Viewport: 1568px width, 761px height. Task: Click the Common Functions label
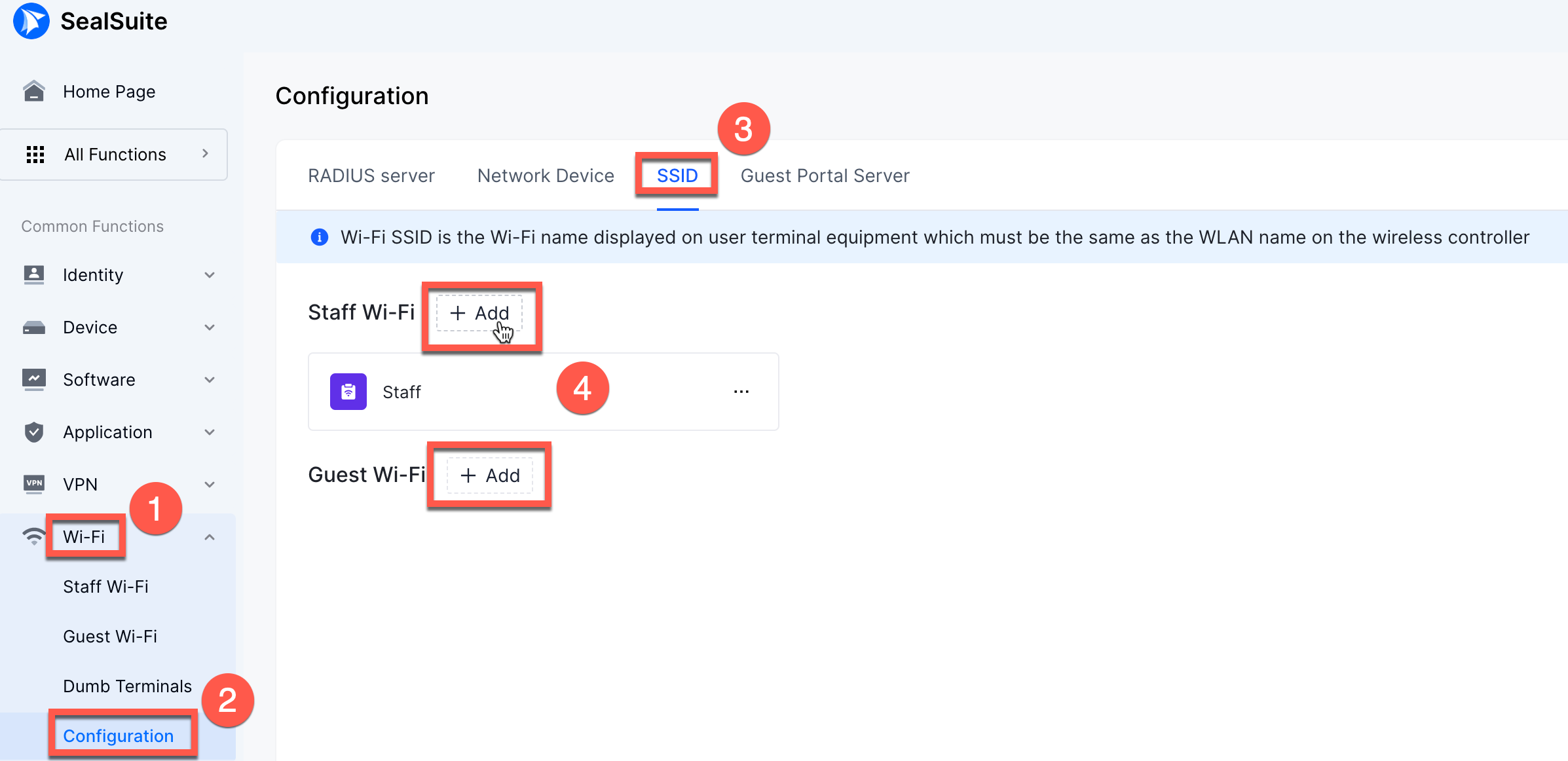pos(92,227)
